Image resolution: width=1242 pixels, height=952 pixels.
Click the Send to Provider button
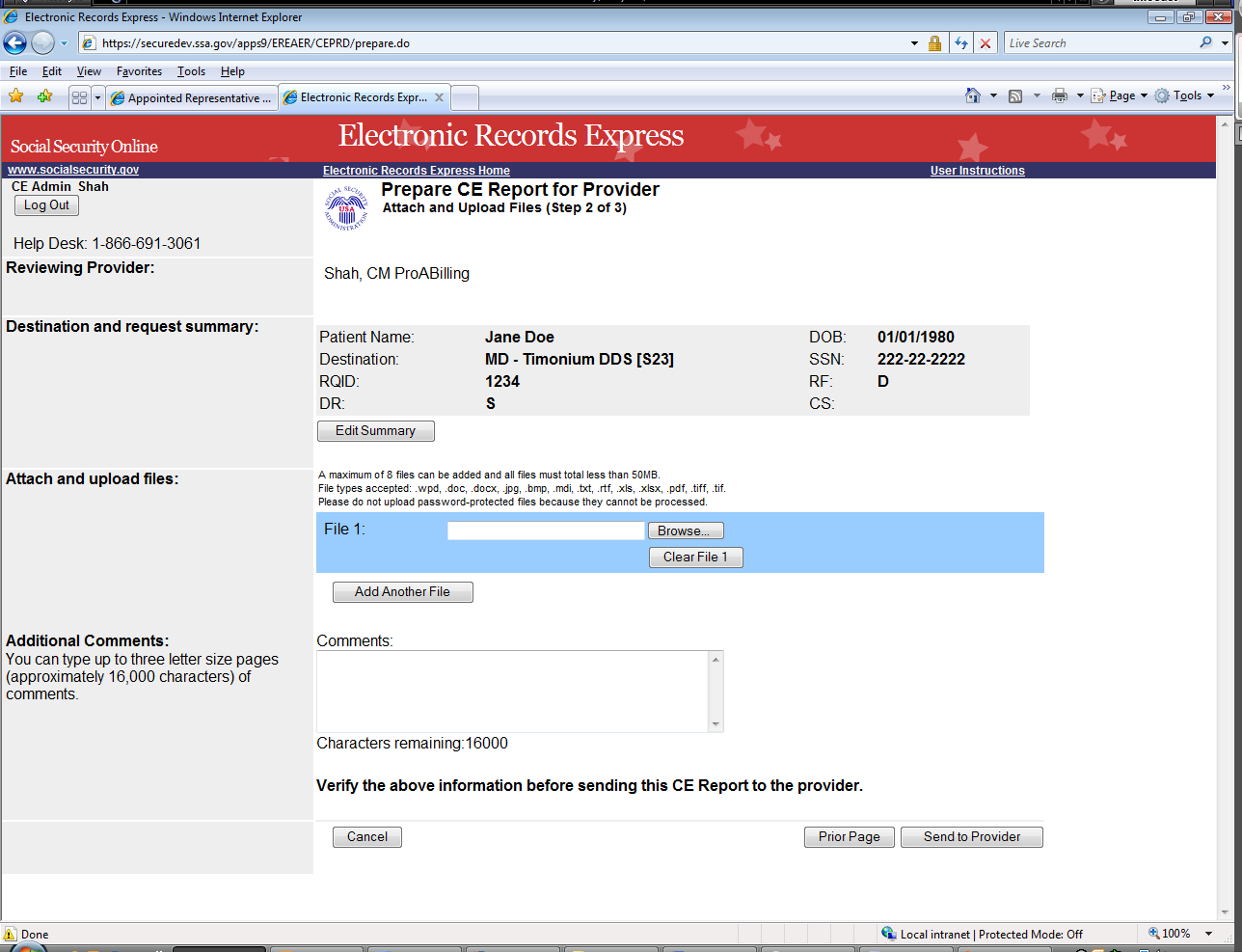(x=972, y=837)
